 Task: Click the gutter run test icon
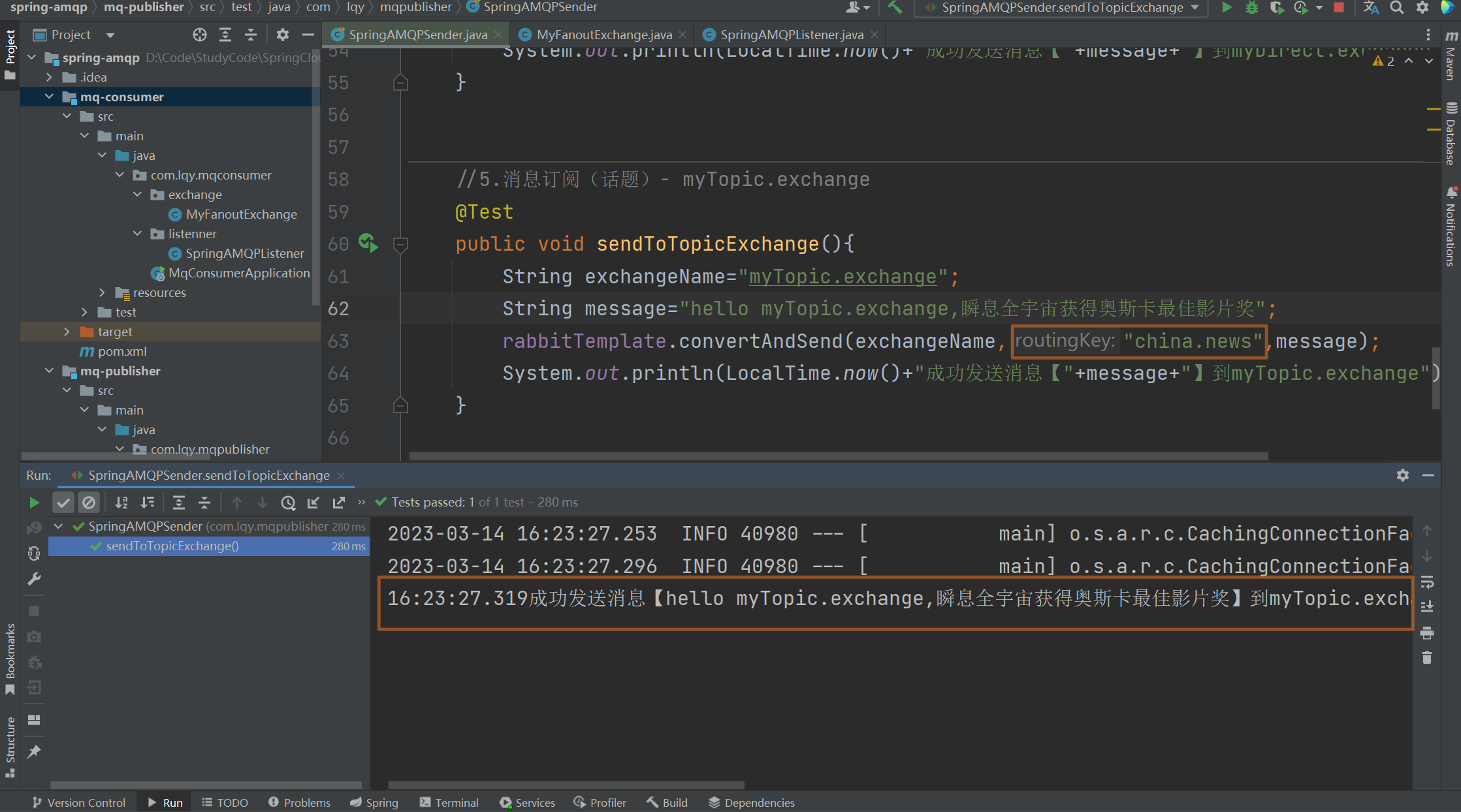tap(368, 243)
